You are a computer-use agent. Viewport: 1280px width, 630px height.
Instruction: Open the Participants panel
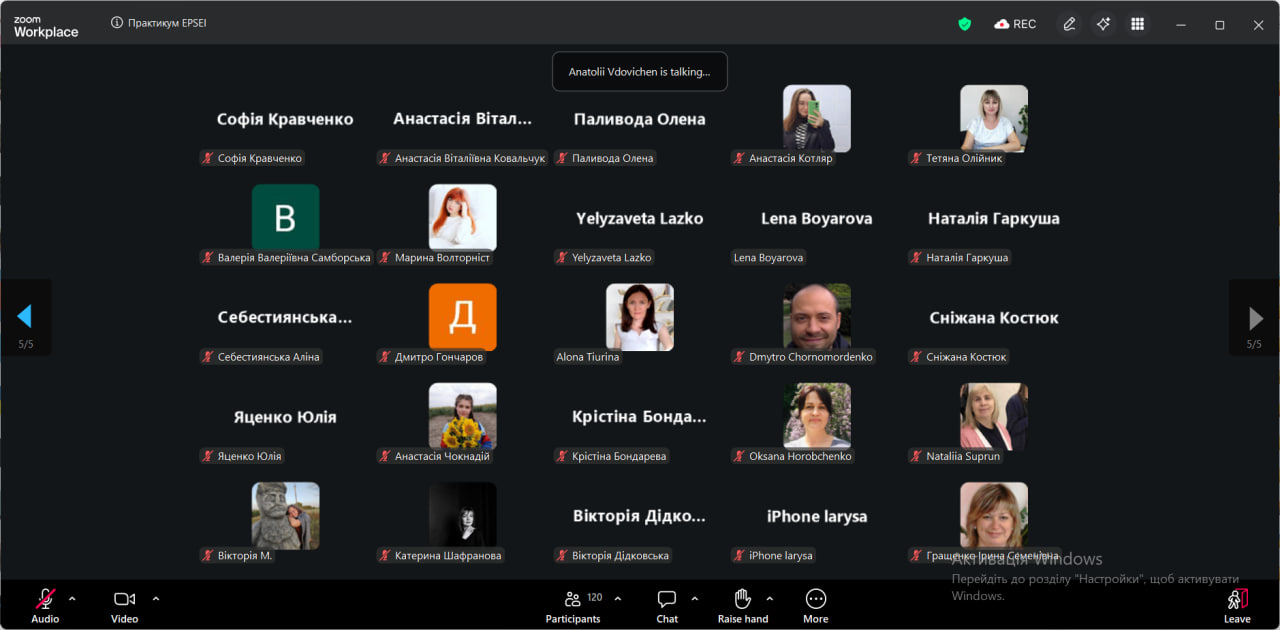[573, 606]
